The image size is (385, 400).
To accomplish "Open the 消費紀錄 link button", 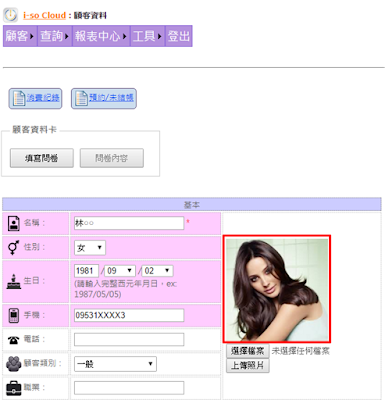I will coord(35,98).
